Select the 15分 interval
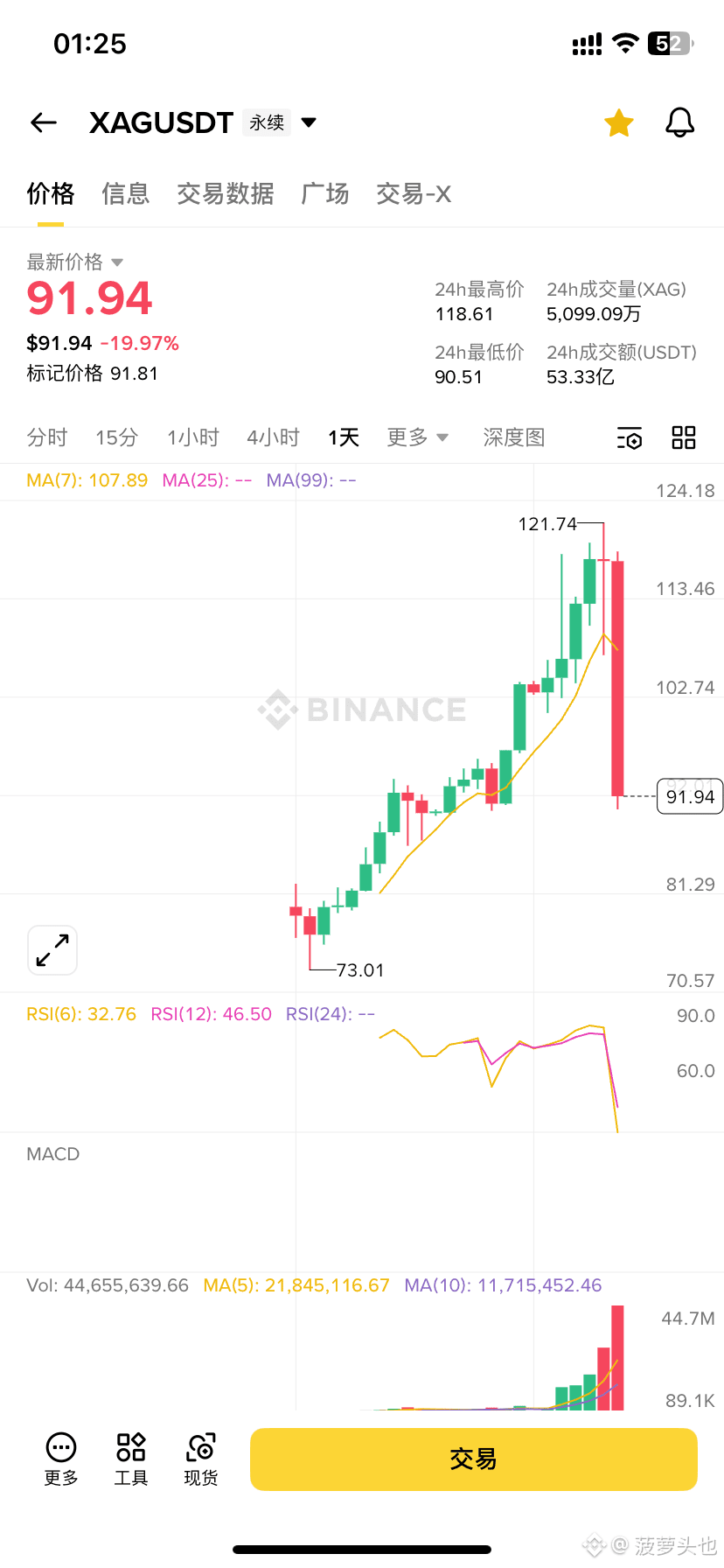Screen dimensions: 724x1568 pyautogui.click(x=117, y=437)
